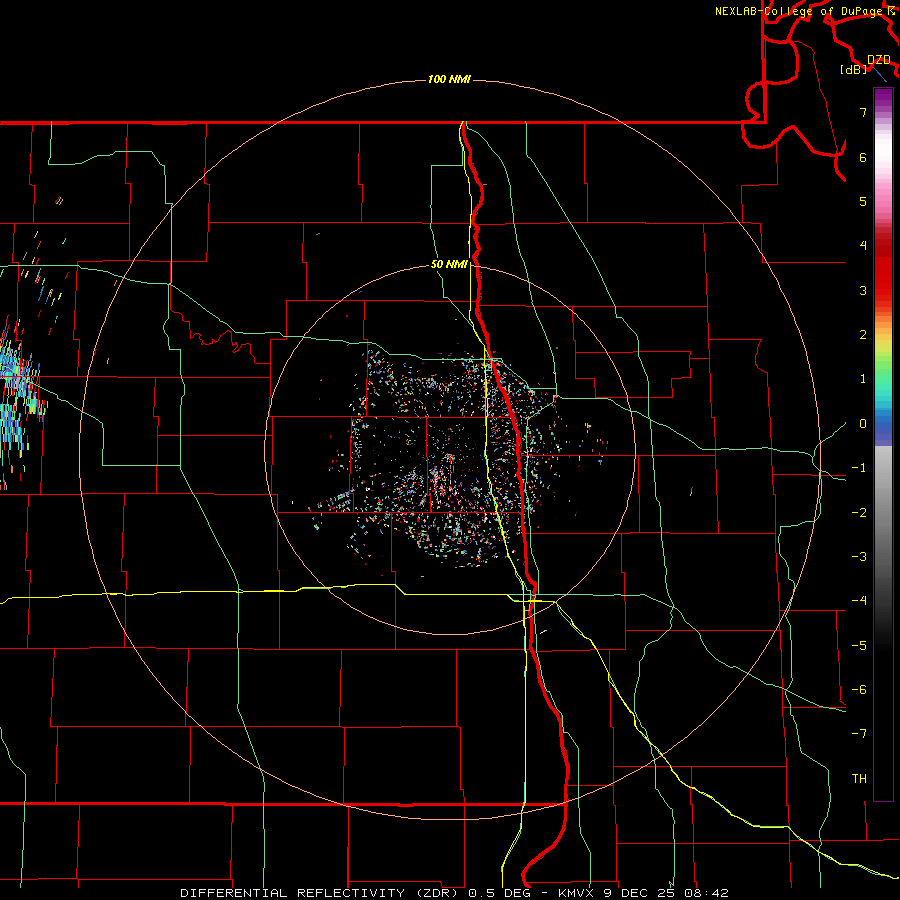Screen dimensions: 900x900
Task: Click the 3 value on color scale
Action: coord(863,290)
